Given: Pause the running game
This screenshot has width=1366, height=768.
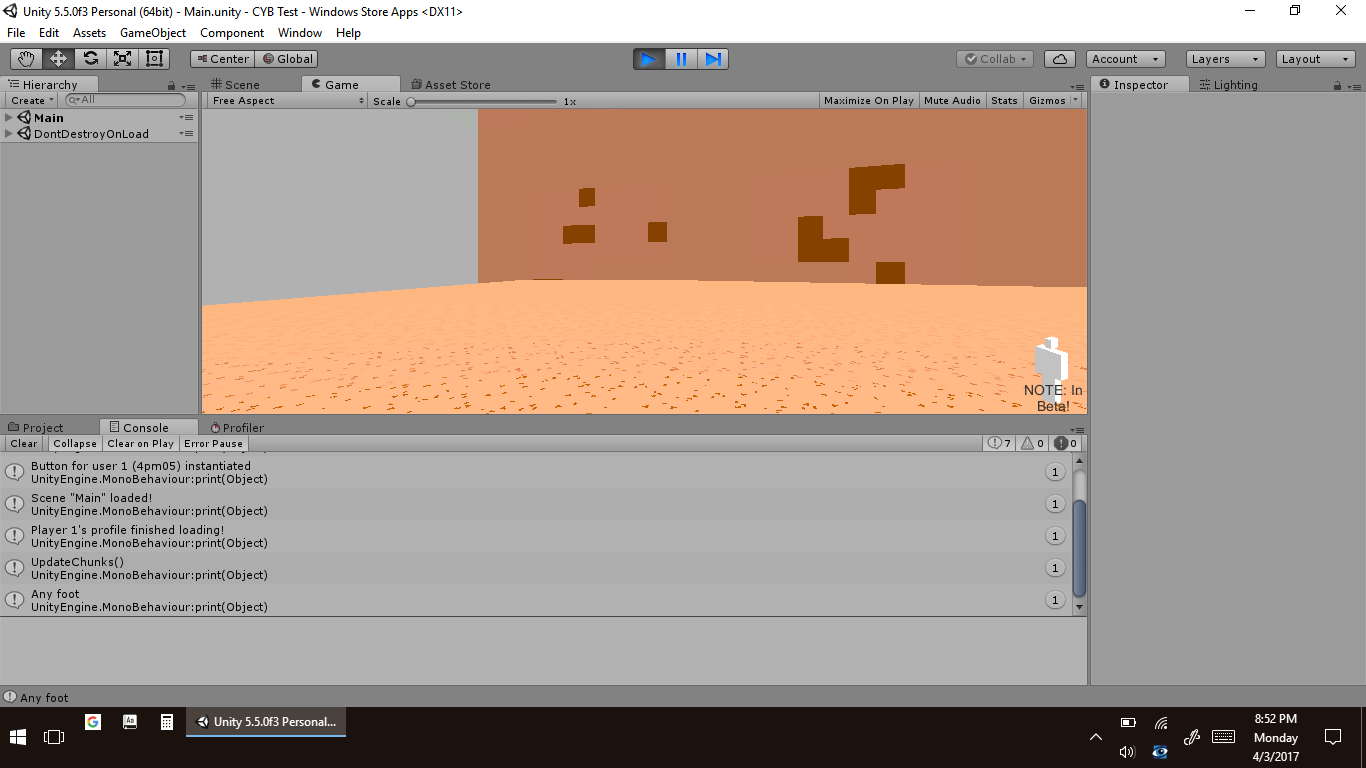Looking at the screenshot, I should 681,59.
